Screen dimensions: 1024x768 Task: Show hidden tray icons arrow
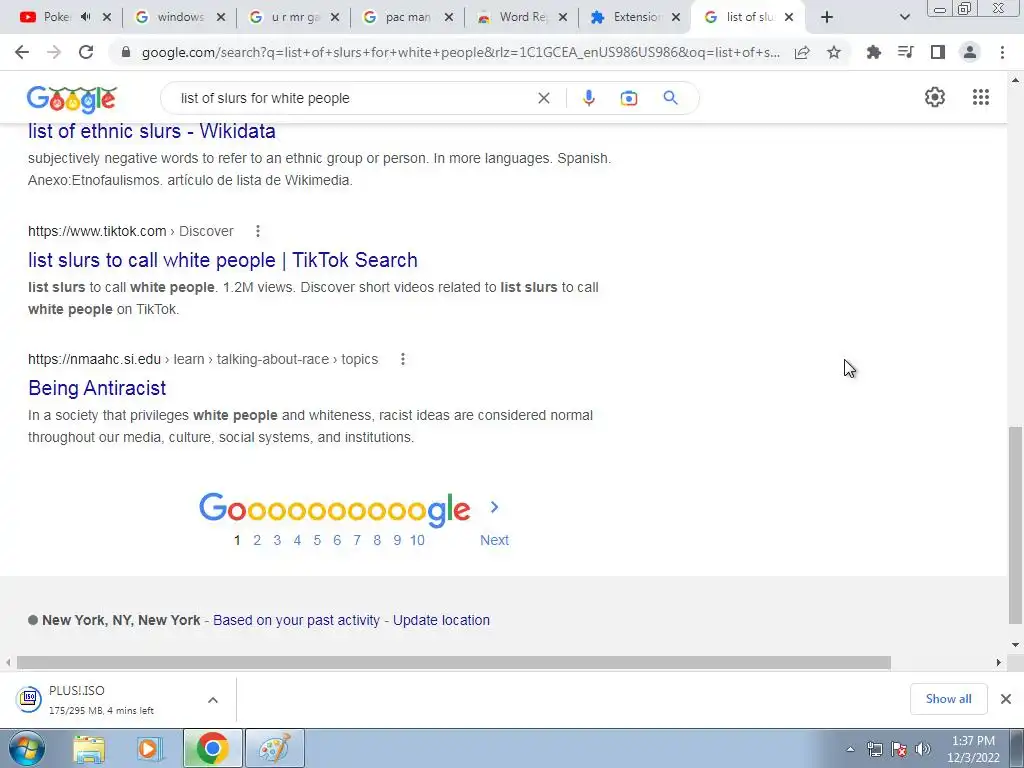[850, 749]
